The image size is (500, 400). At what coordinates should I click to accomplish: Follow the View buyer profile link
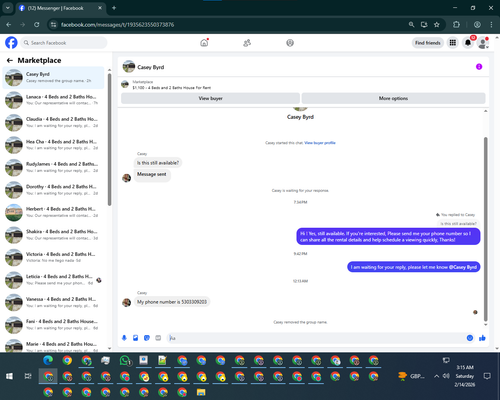320,143
